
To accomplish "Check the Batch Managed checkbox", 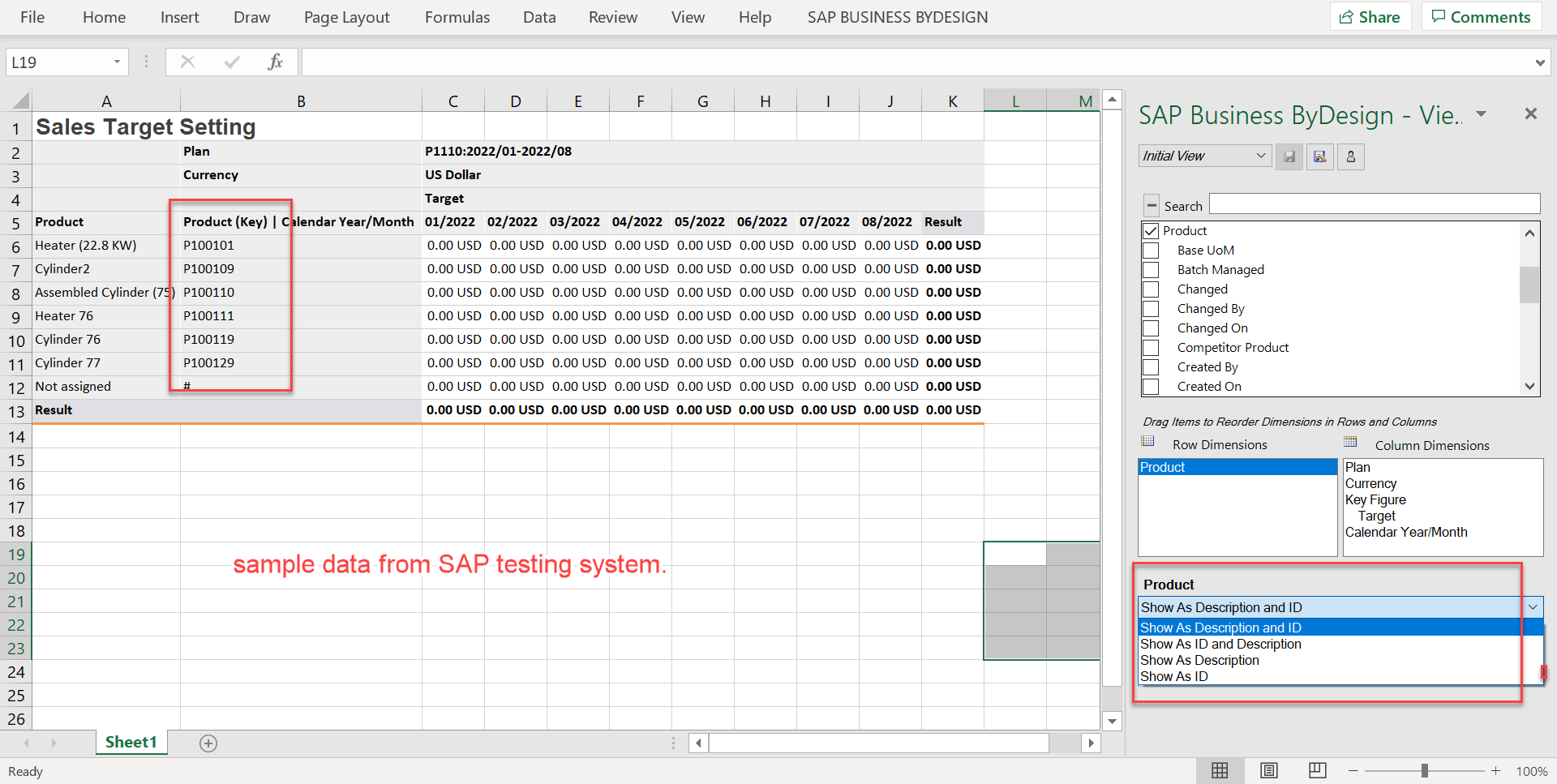I will pos(1151,270).
